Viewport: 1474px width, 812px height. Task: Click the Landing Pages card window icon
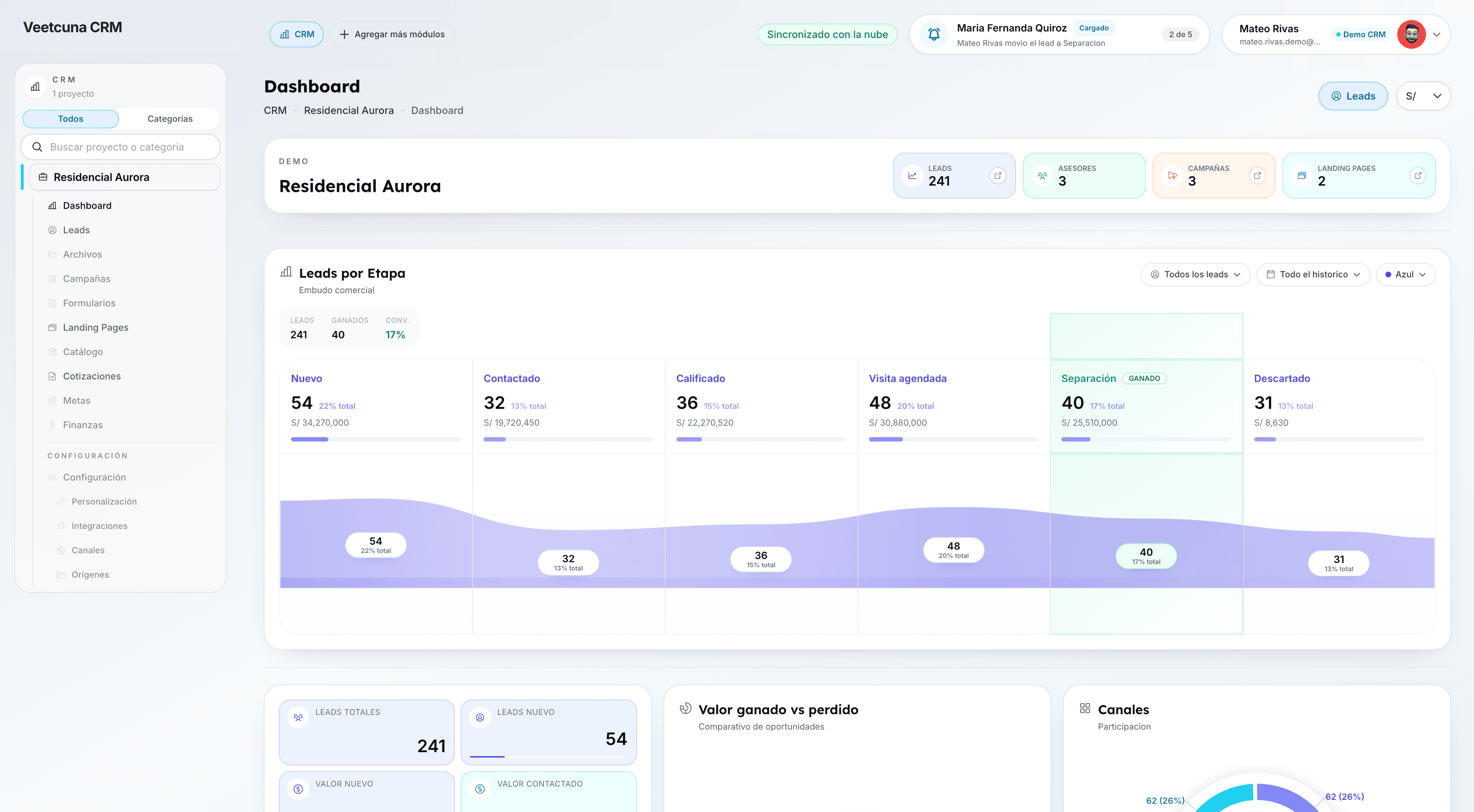[x=1302, y=176]
